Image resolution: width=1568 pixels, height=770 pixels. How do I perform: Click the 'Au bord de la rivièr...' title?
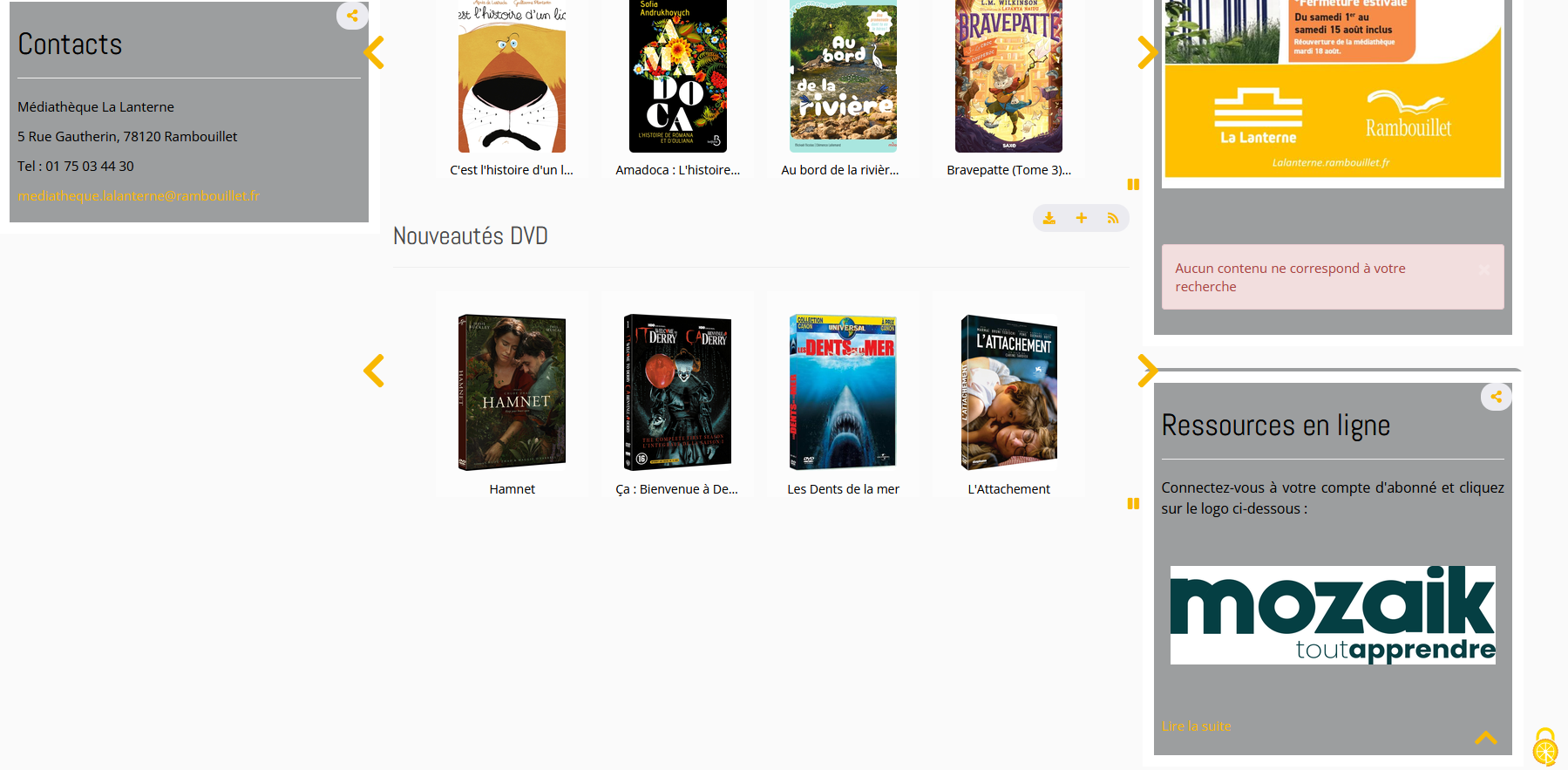839,170
